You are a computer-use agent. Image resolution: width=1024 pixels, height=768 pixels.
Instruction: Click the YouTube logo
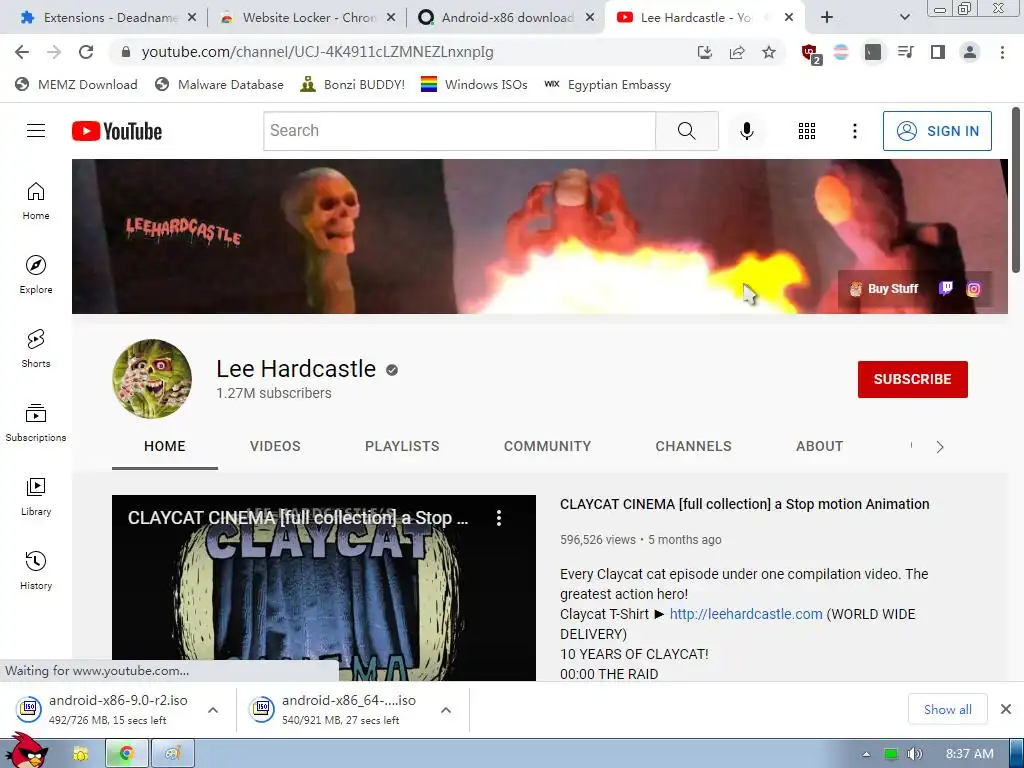point(117,131)
